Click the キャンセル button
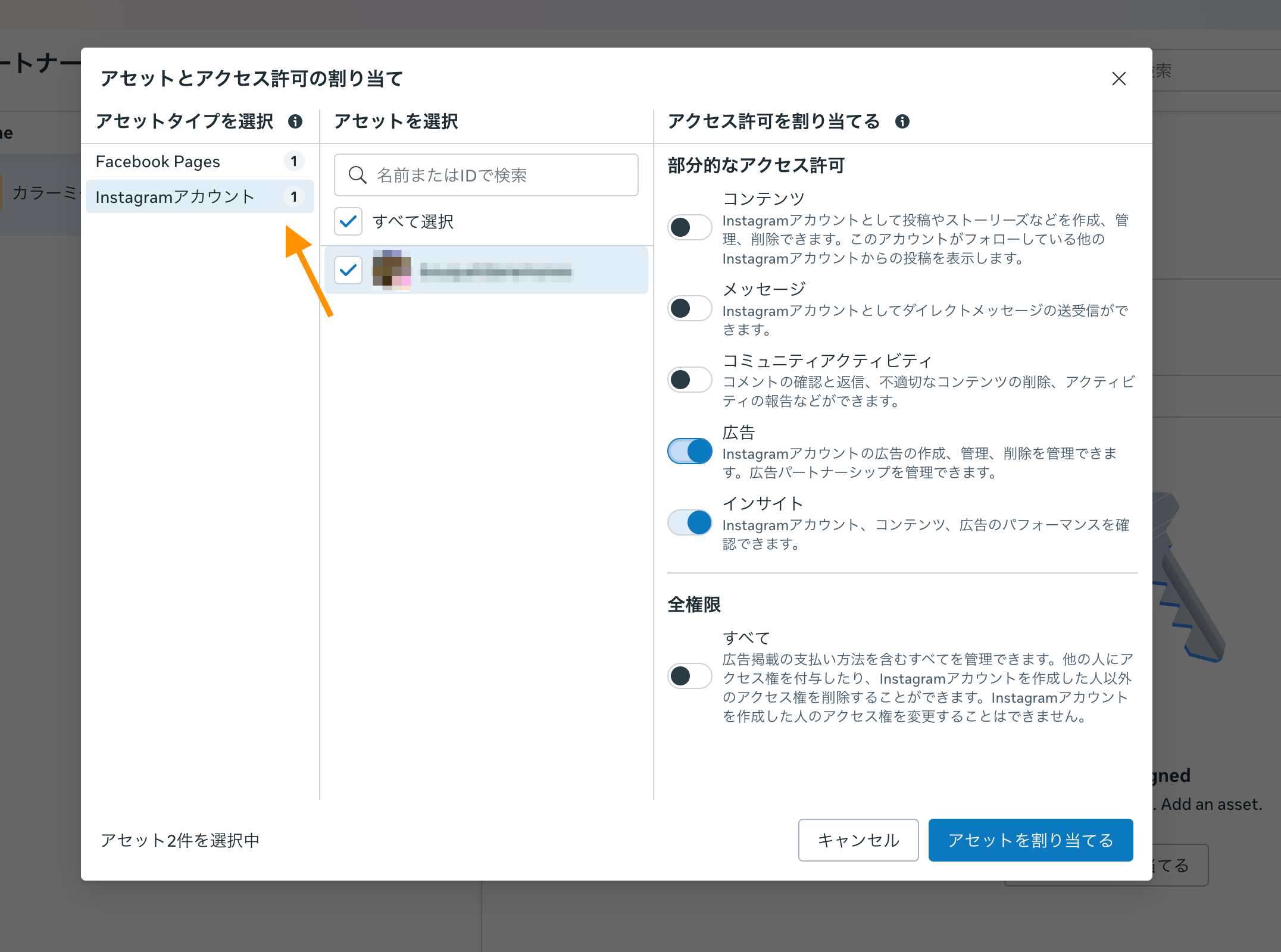The width and height of the screenshot is (1281, 952). [858, 840]
